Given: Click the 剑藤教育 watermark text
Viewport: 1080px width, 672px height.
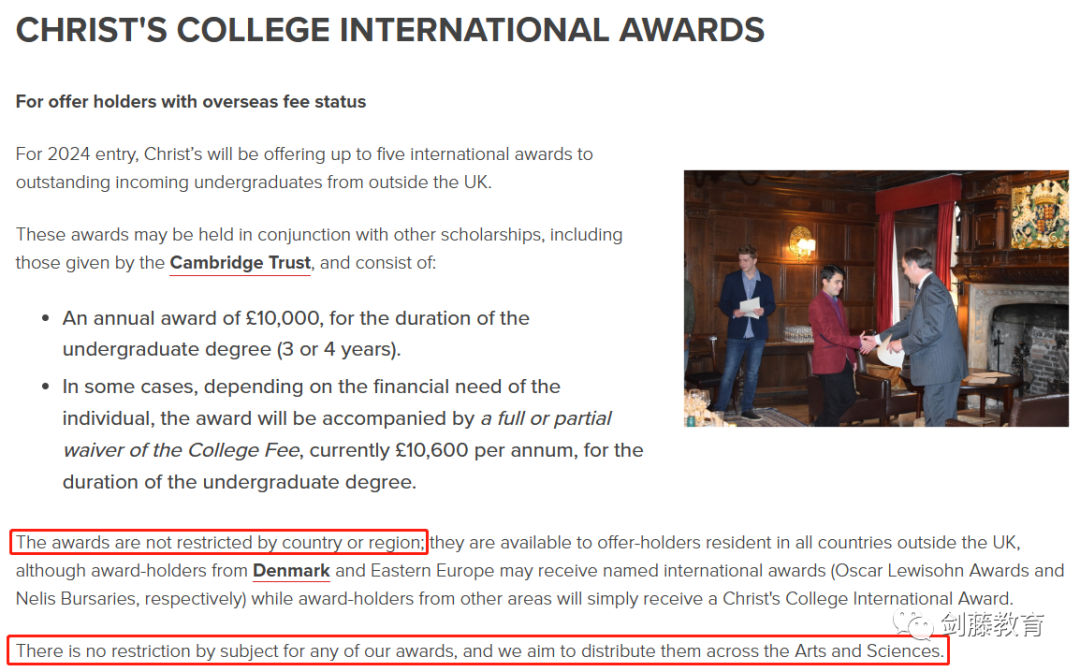Looking at the screenshot, I should (992, 624).
